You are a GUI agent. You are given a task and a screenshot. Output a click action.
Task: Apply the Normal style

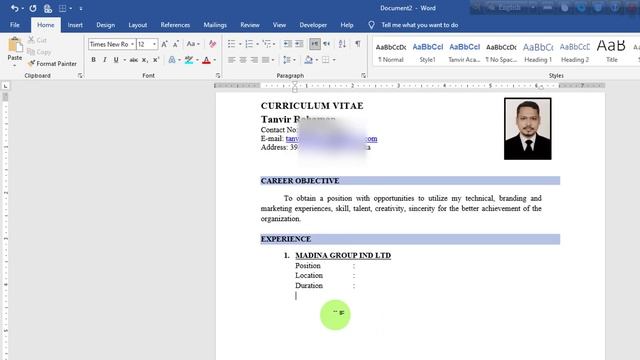pyautogui.click(x=391, y=52)
